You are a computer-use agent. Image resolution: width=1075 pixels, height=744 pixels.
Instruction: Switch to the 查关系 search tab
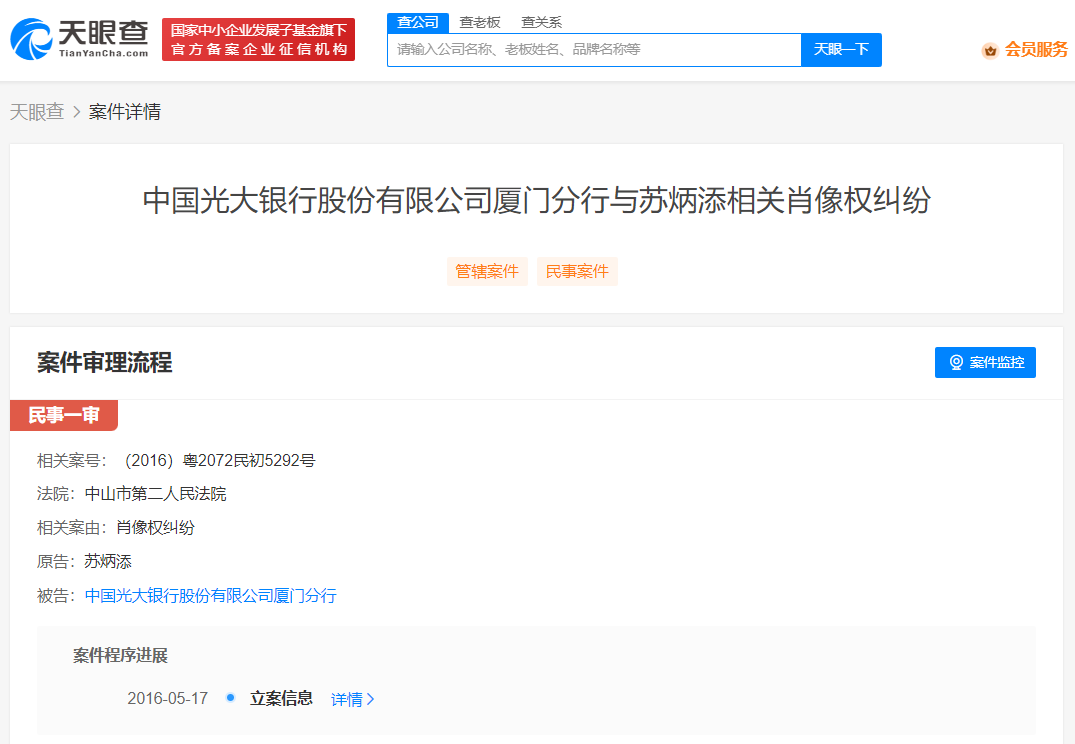tap(541, 23)
